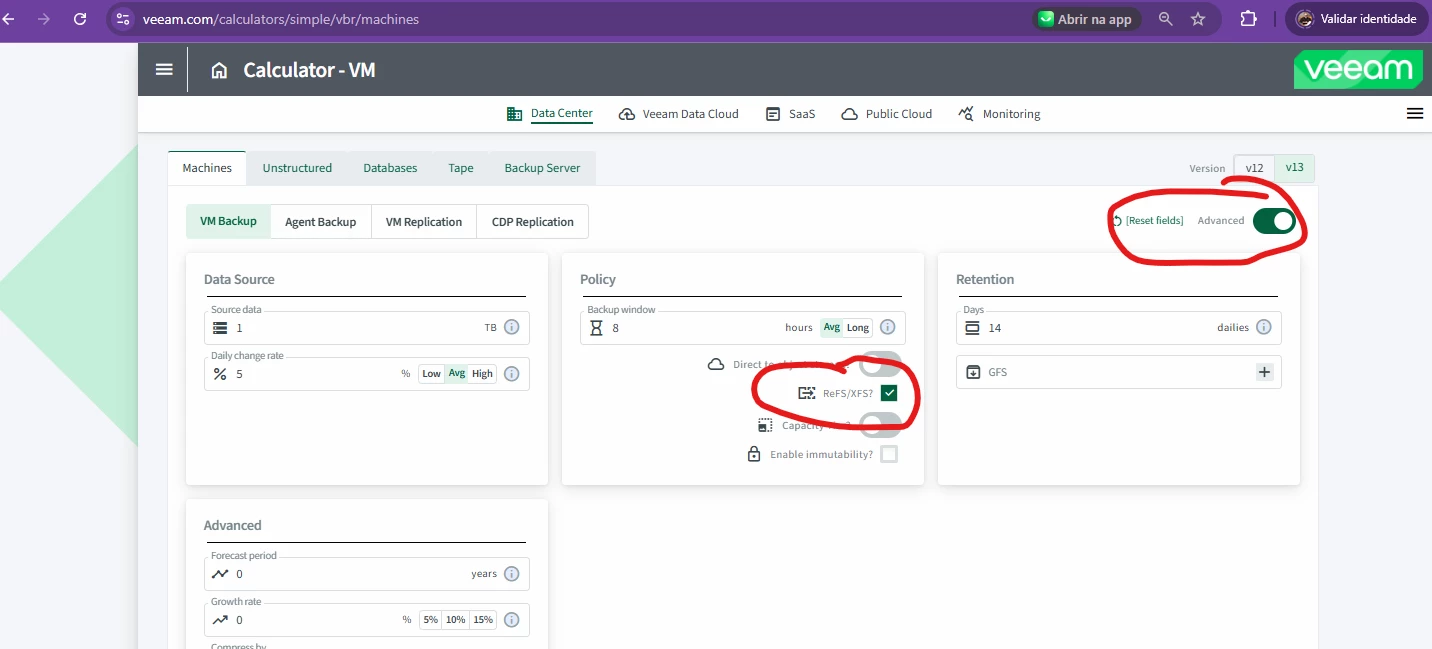Image resolution: width=1432 pixels, height=649 pixels.
Task: Open Public Cloud navigation item
Action: click(886, 114)
